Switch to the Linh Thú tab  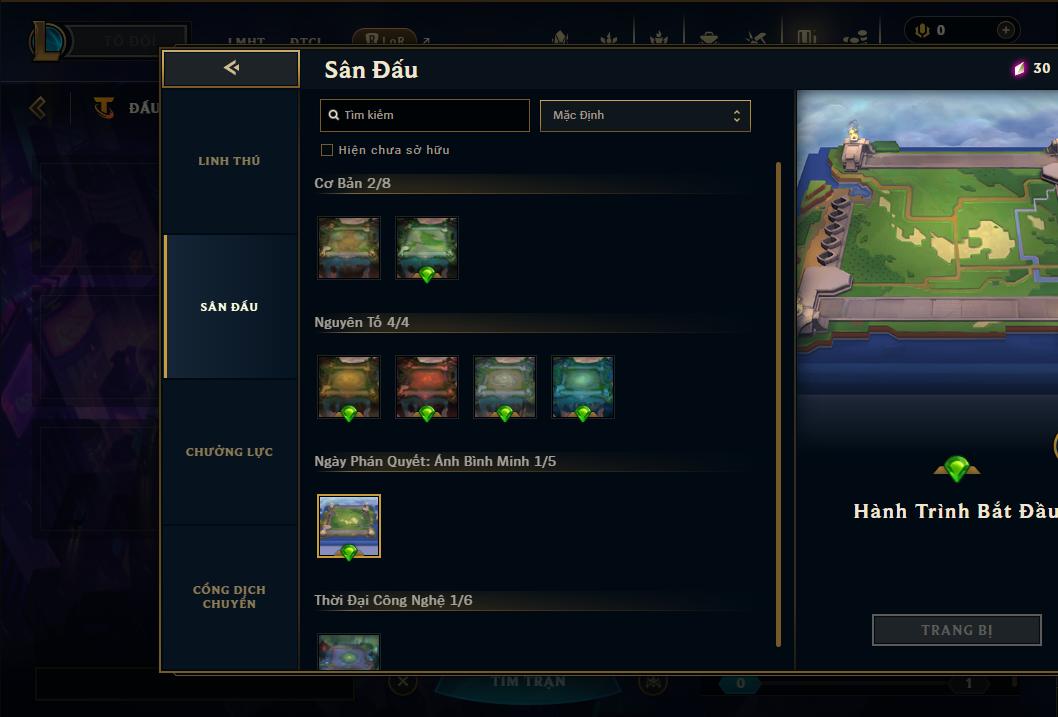pos(229,161)
